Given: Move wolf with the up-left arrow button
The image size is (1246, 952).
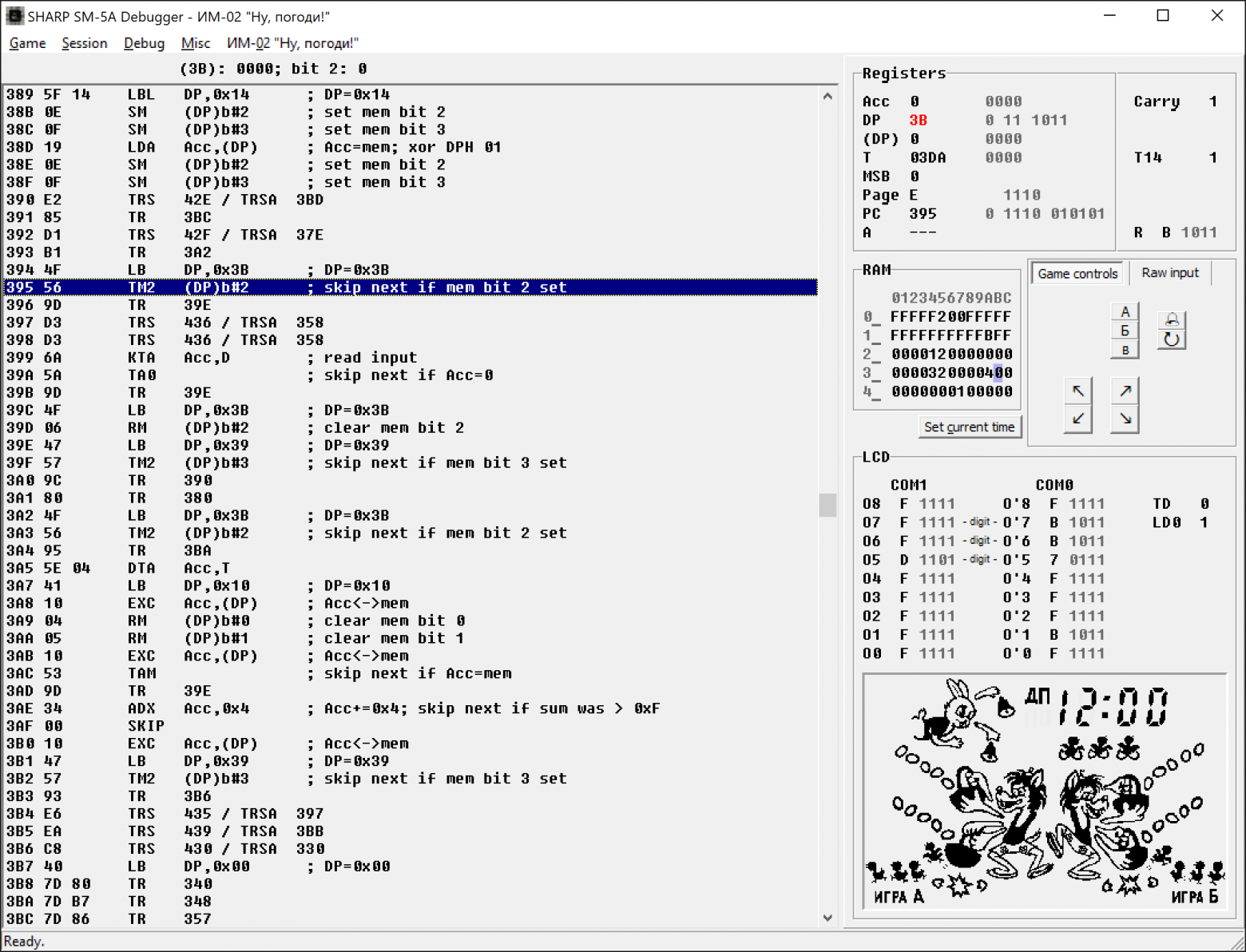Looking at the screenshot, I should click(x=1078, y=391).
